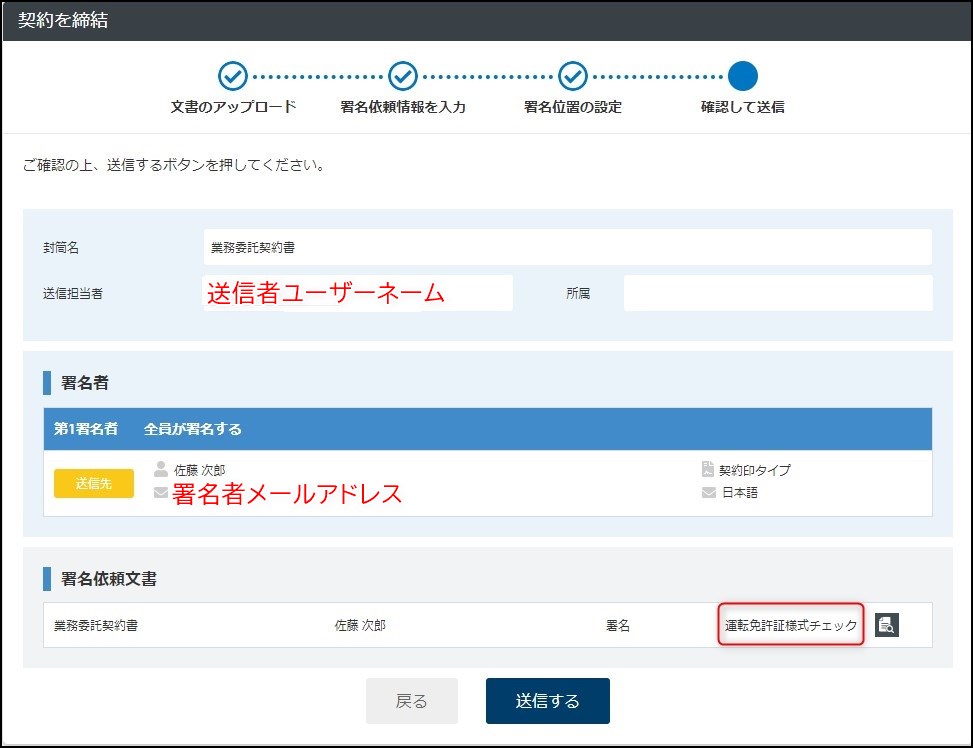Click the mail icon beside signer email address

click(x=161, y=493)
